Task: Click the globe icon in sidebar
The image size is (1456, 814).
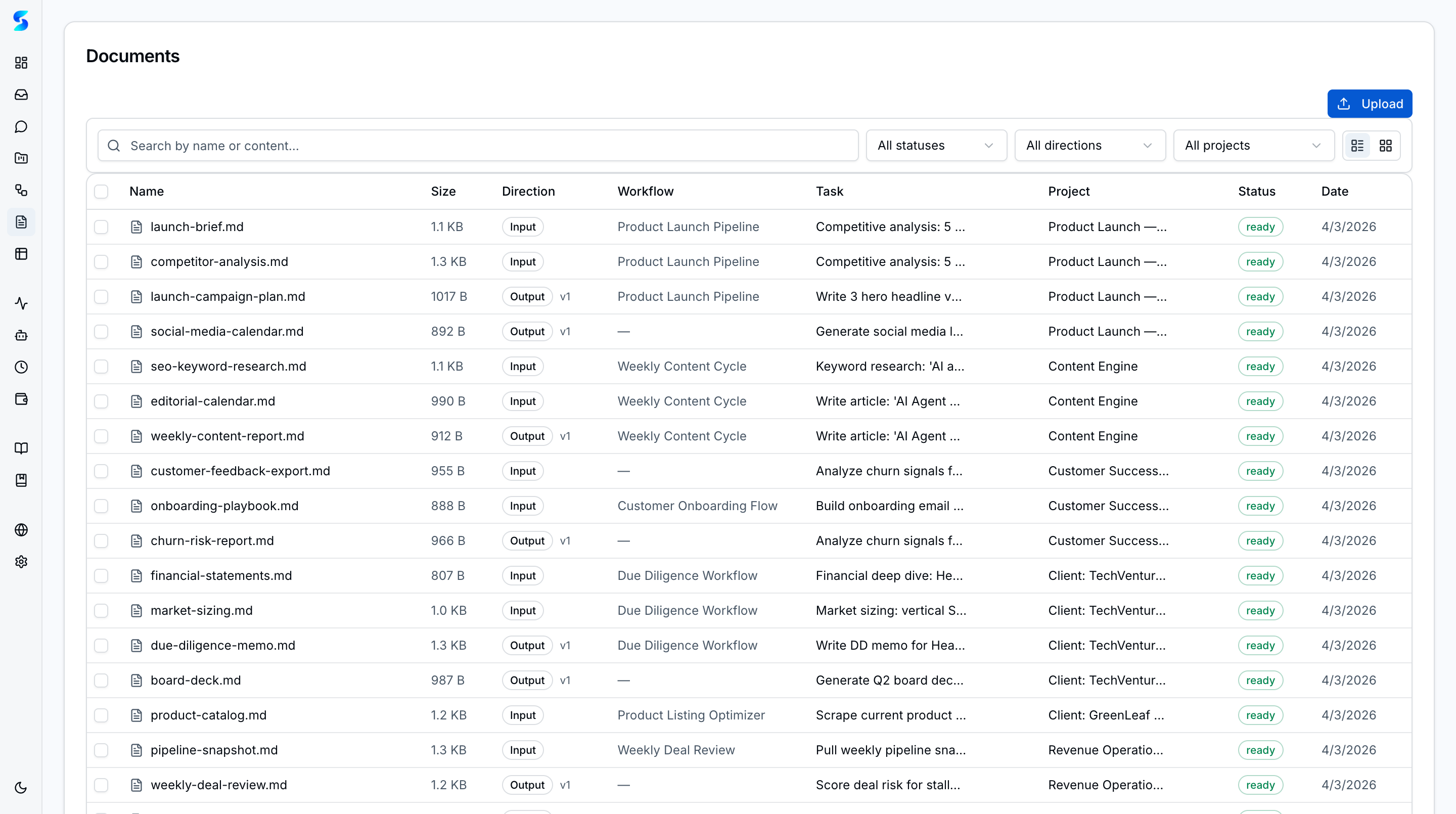Action: point(21,530)
